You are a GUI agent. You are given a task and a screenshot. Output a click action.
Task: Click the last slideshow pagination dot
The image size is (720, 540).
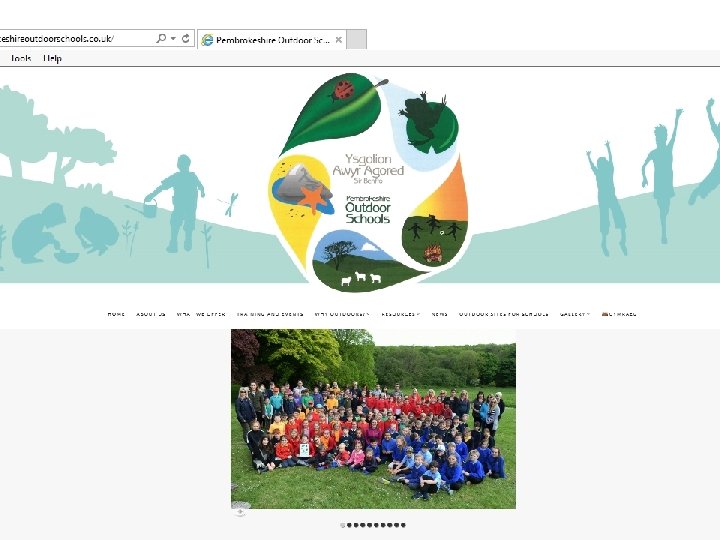point(403,525)
